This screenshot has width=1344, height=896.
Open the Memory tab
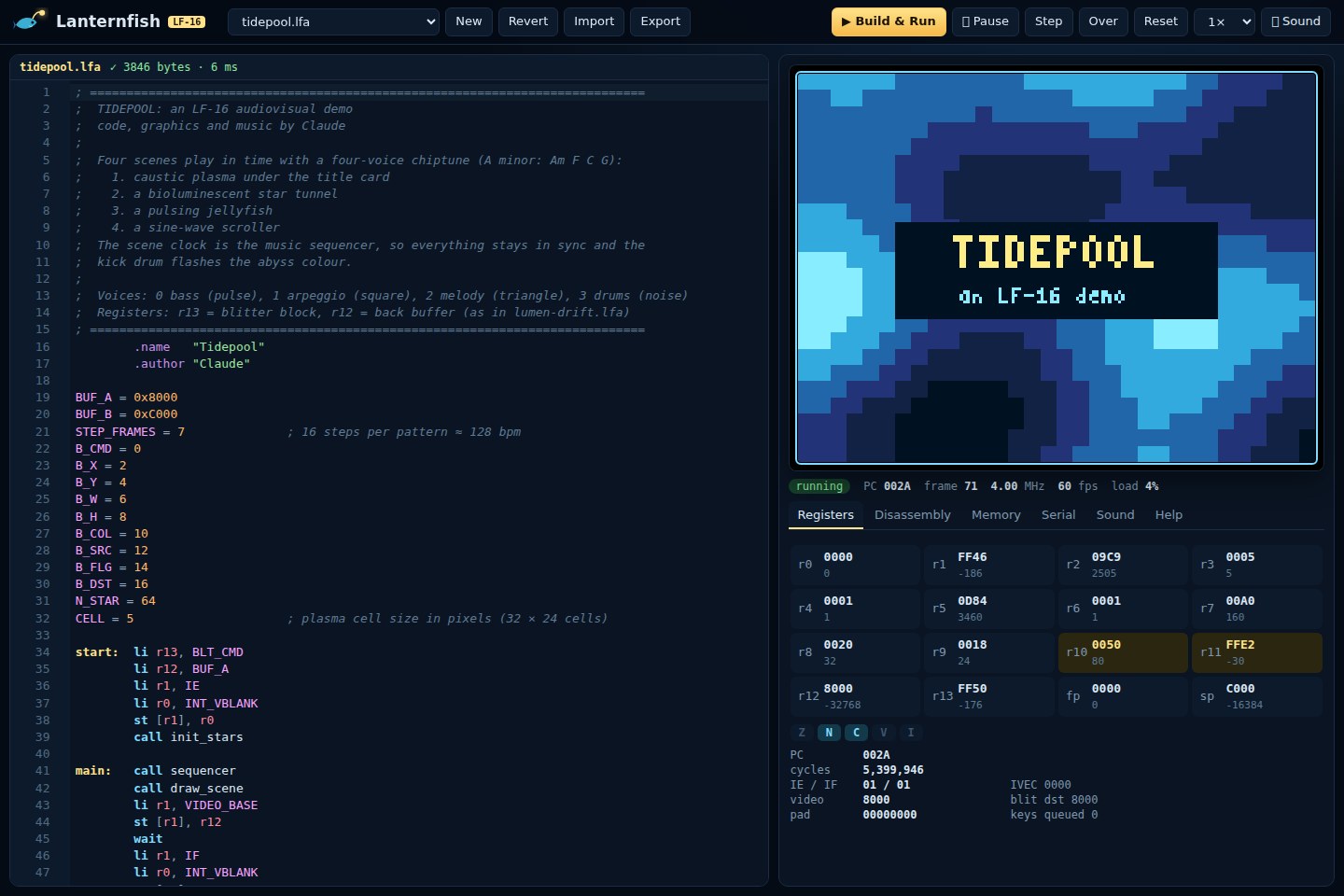tap(996, 515)
